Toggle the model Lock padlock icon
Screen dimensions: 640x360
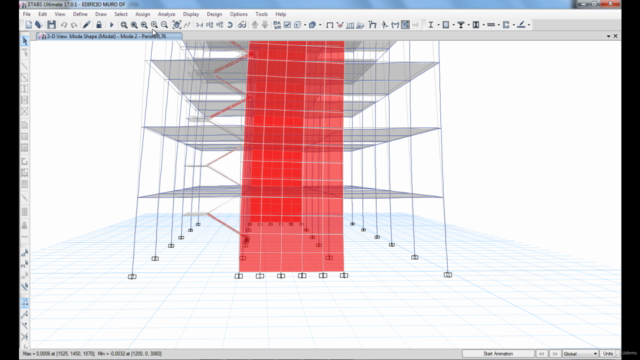(99, 25)
